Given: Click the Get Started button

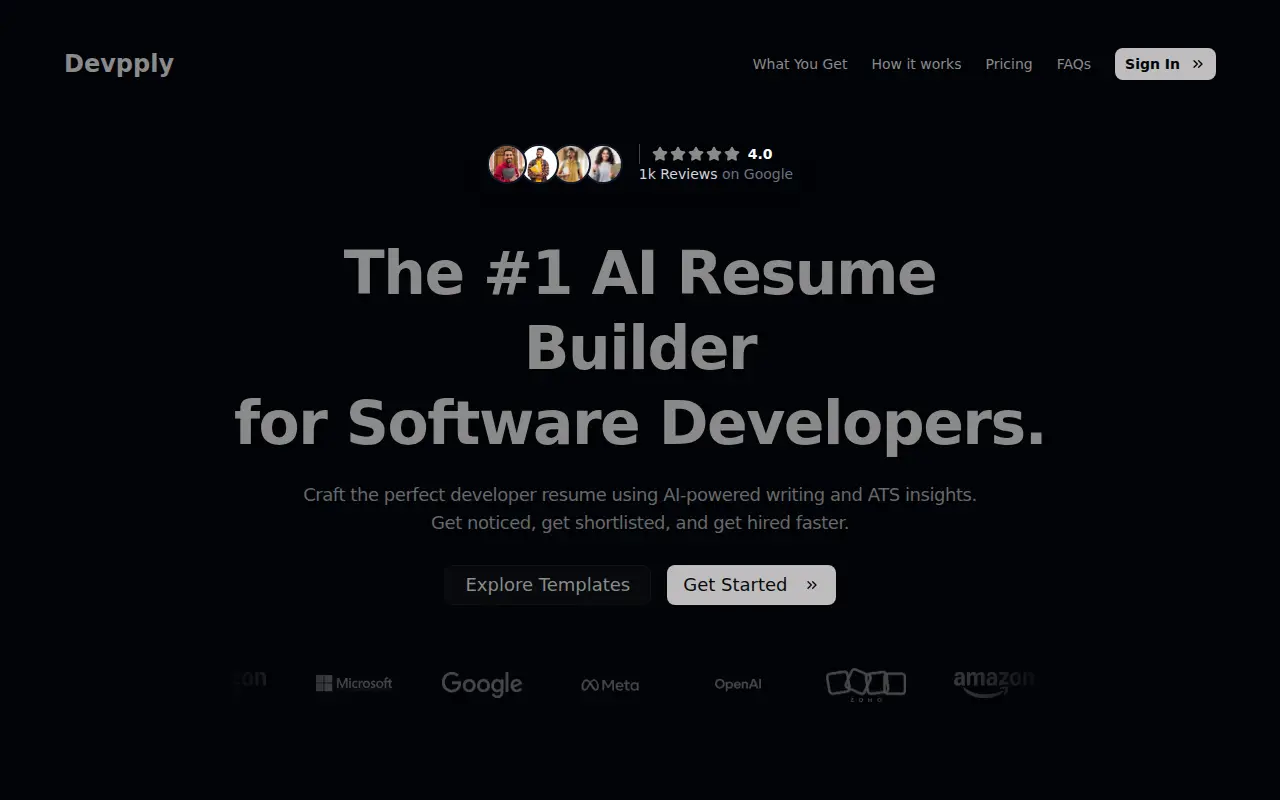Looking at the screenshot, I should coord(751,585).
